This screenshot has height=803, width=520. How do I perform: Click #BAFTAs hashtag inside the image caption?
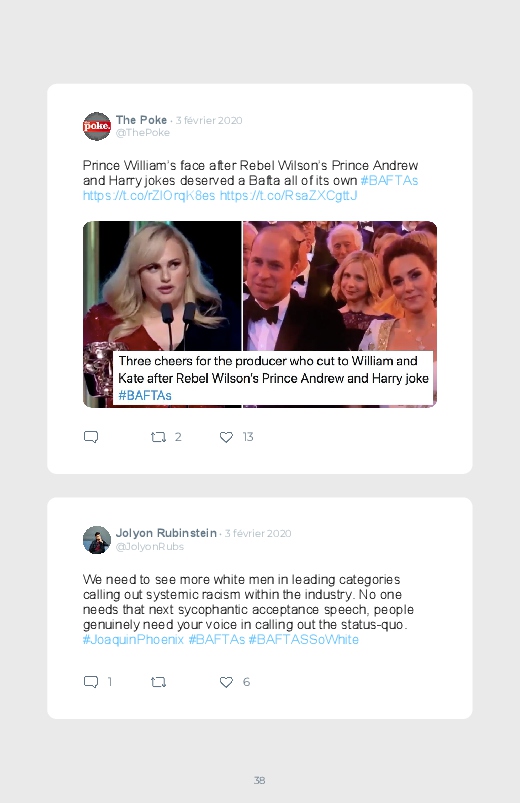click(x=145, y=395)
